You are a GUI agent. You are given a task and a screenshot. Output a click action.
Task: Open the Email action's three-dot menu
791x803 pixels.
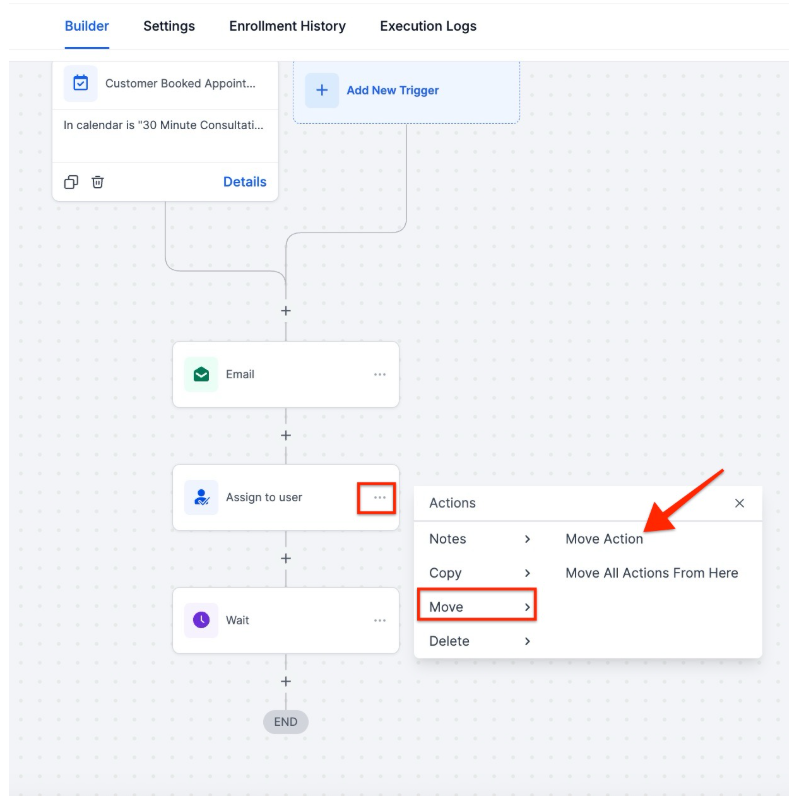(380, 374)
